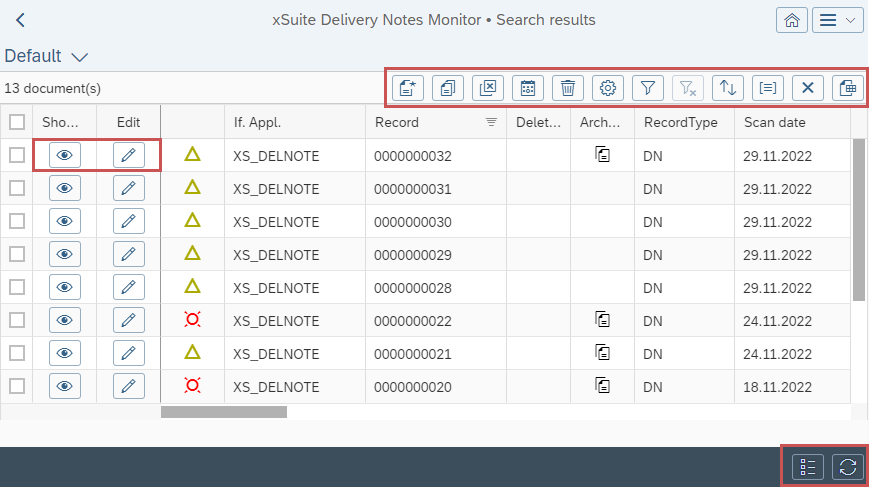
Task: Show record 0000000022 with eye icon
Action: click(65, 320)
